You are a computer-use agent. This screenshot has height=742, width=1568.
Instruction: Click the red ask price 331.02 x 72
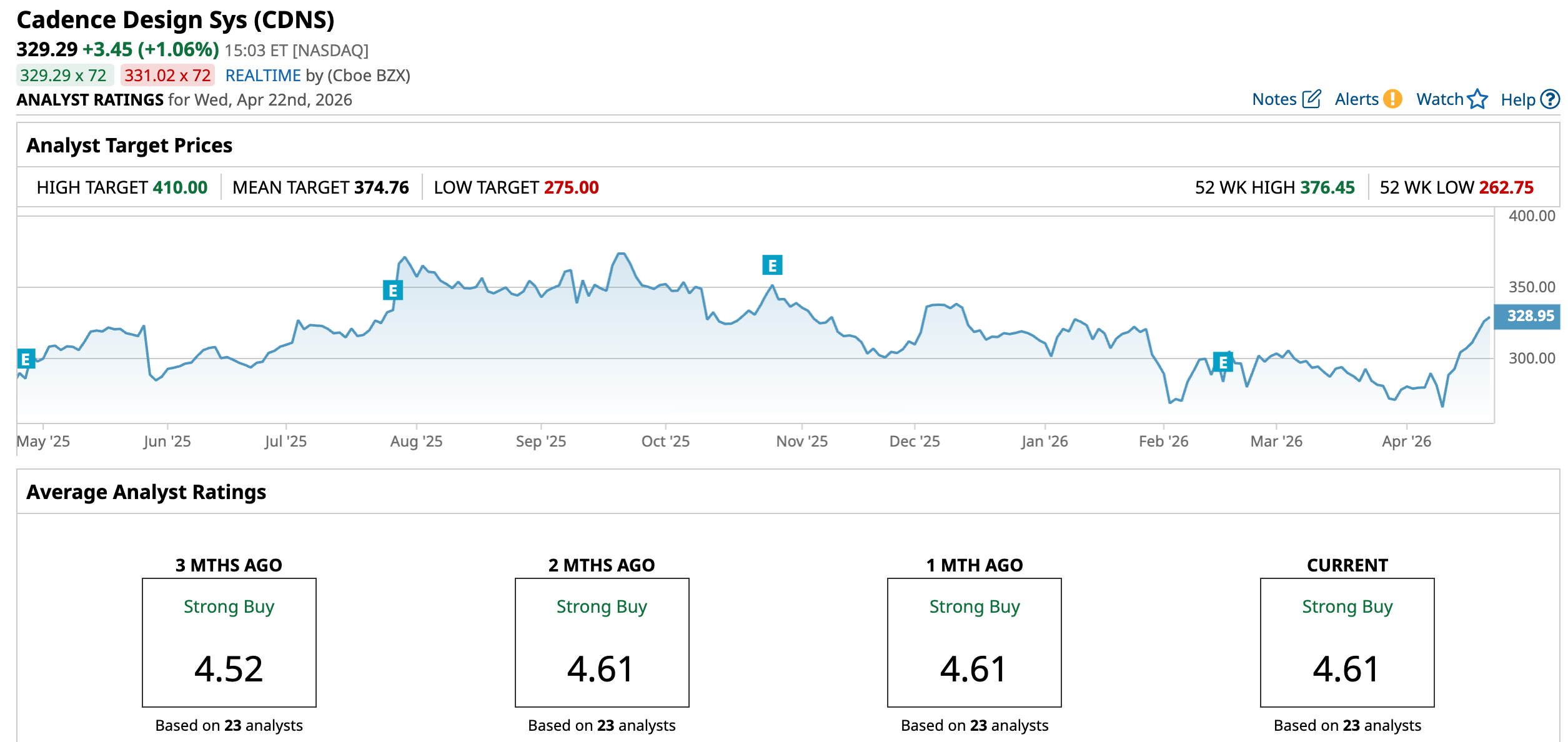(x=167, y=76)
